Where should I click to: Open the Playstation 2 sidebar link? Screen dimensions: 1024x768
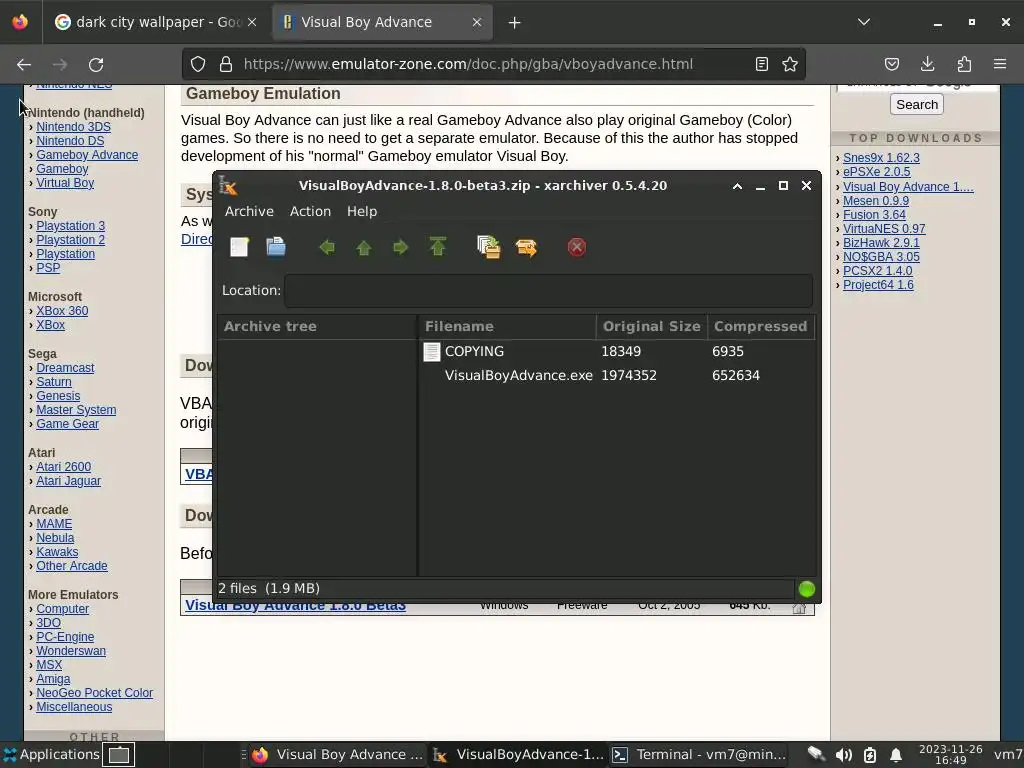71,240
